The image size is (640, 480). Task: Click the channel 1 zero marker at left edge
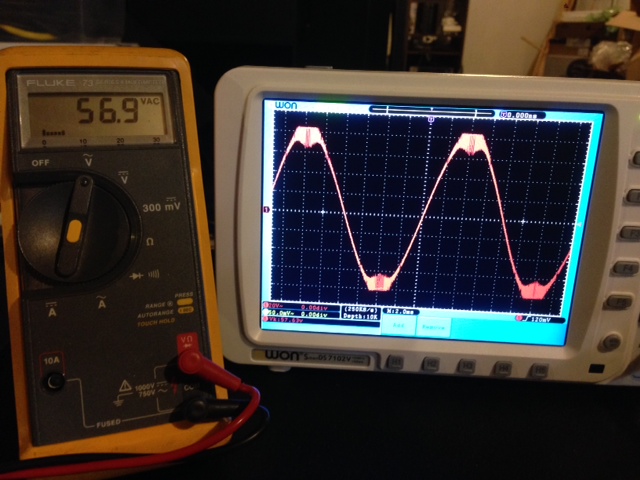[265, 209]
